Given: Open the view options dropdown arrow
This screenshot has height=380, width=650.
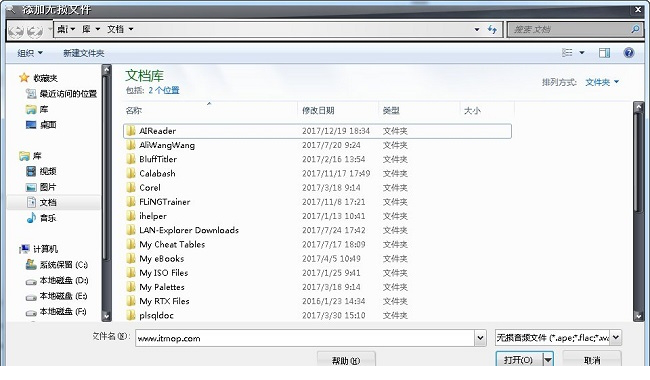Looking at the screenshot, I should coord(582,53).
